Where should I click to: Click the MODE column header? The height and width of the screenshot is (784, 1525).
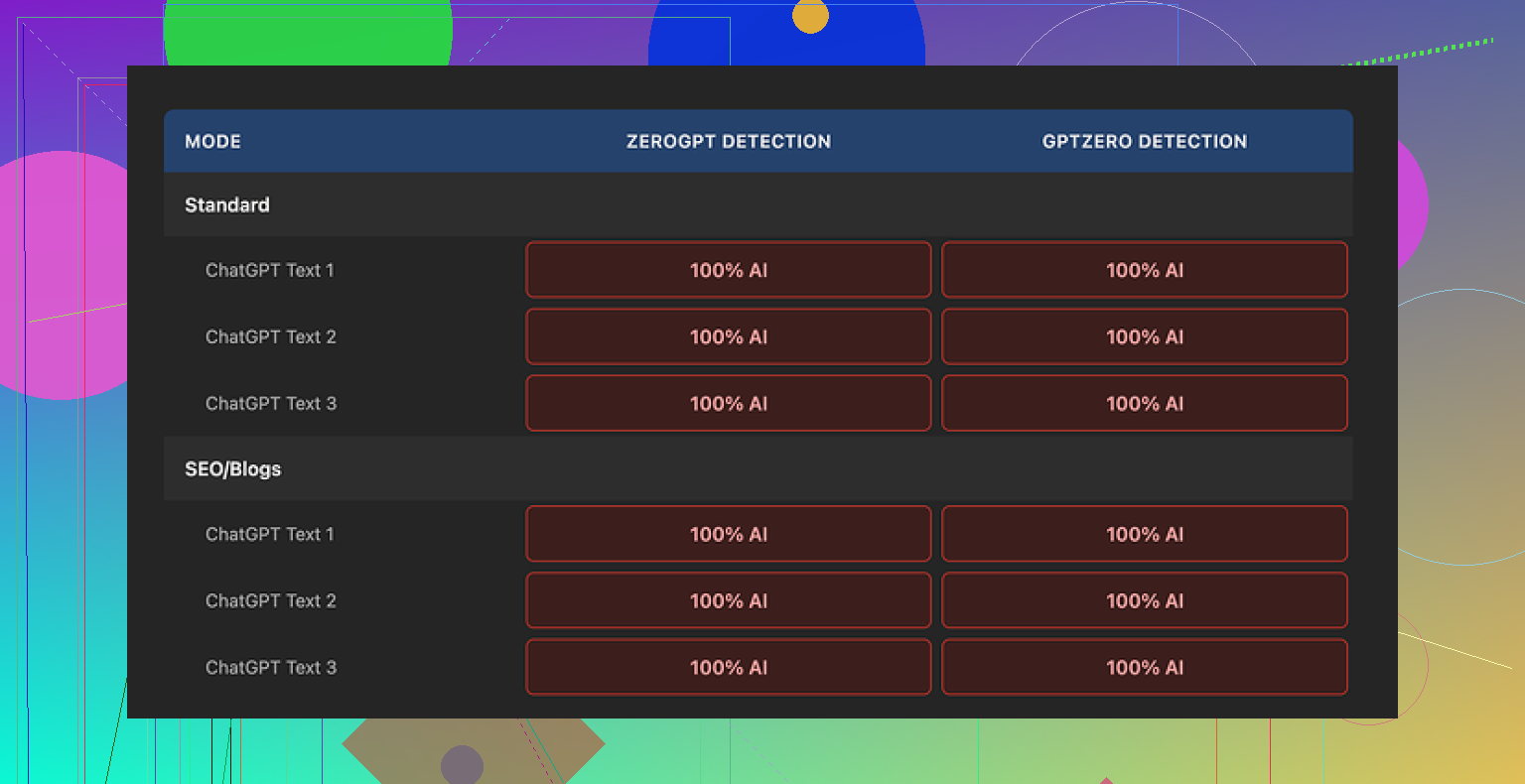212,142
